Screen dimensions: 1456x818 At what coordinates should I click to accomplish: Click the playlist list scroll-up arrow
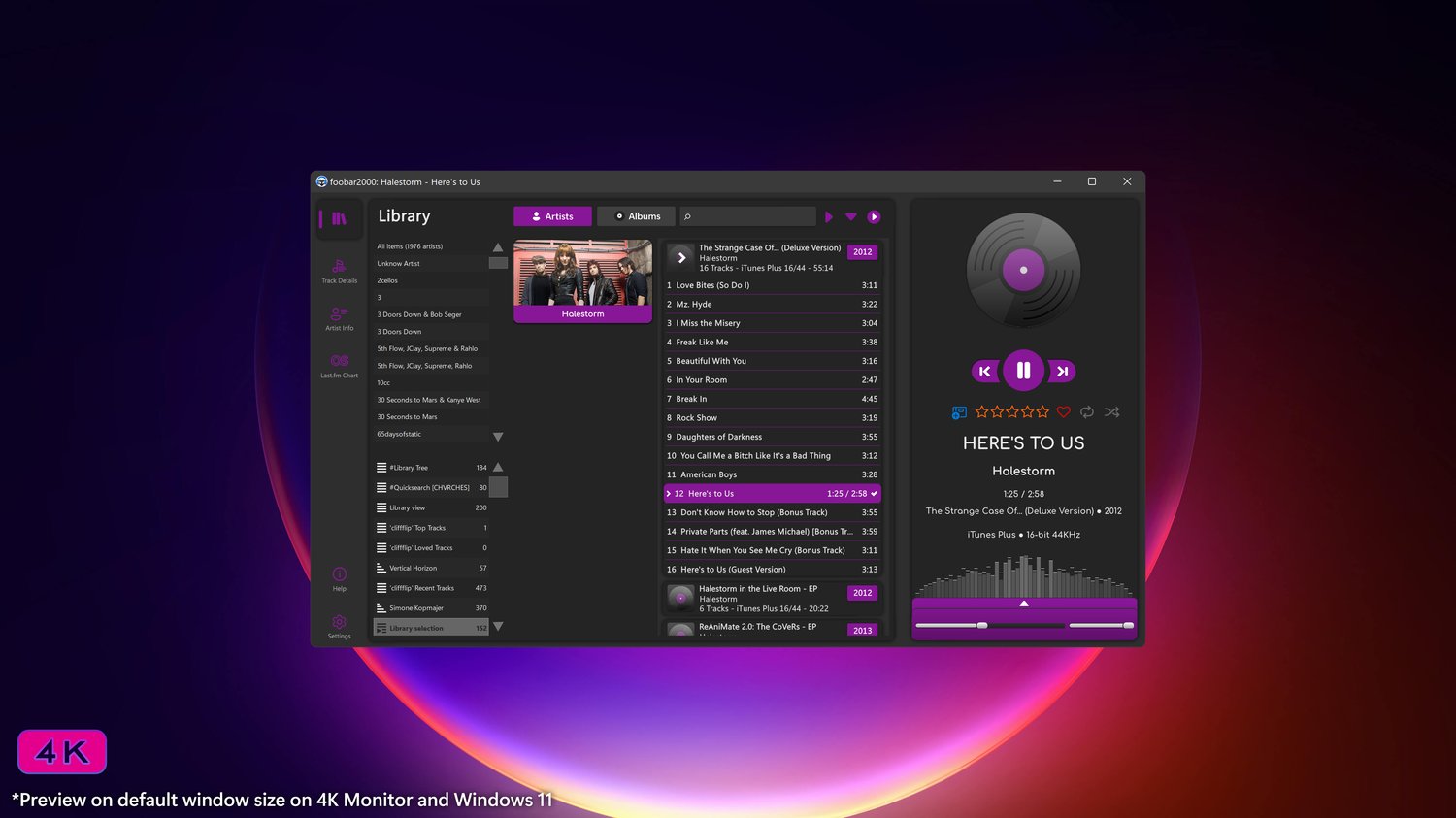tap(498, 468)
